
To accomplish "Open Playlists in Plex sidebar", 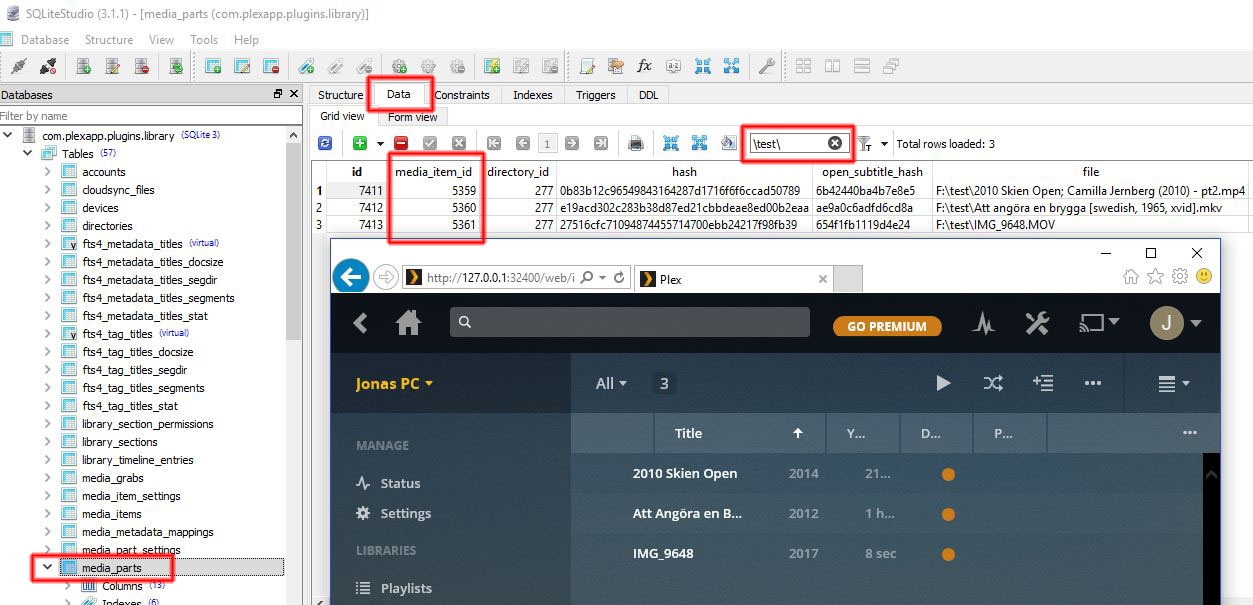I will click(x=394, y=588).
